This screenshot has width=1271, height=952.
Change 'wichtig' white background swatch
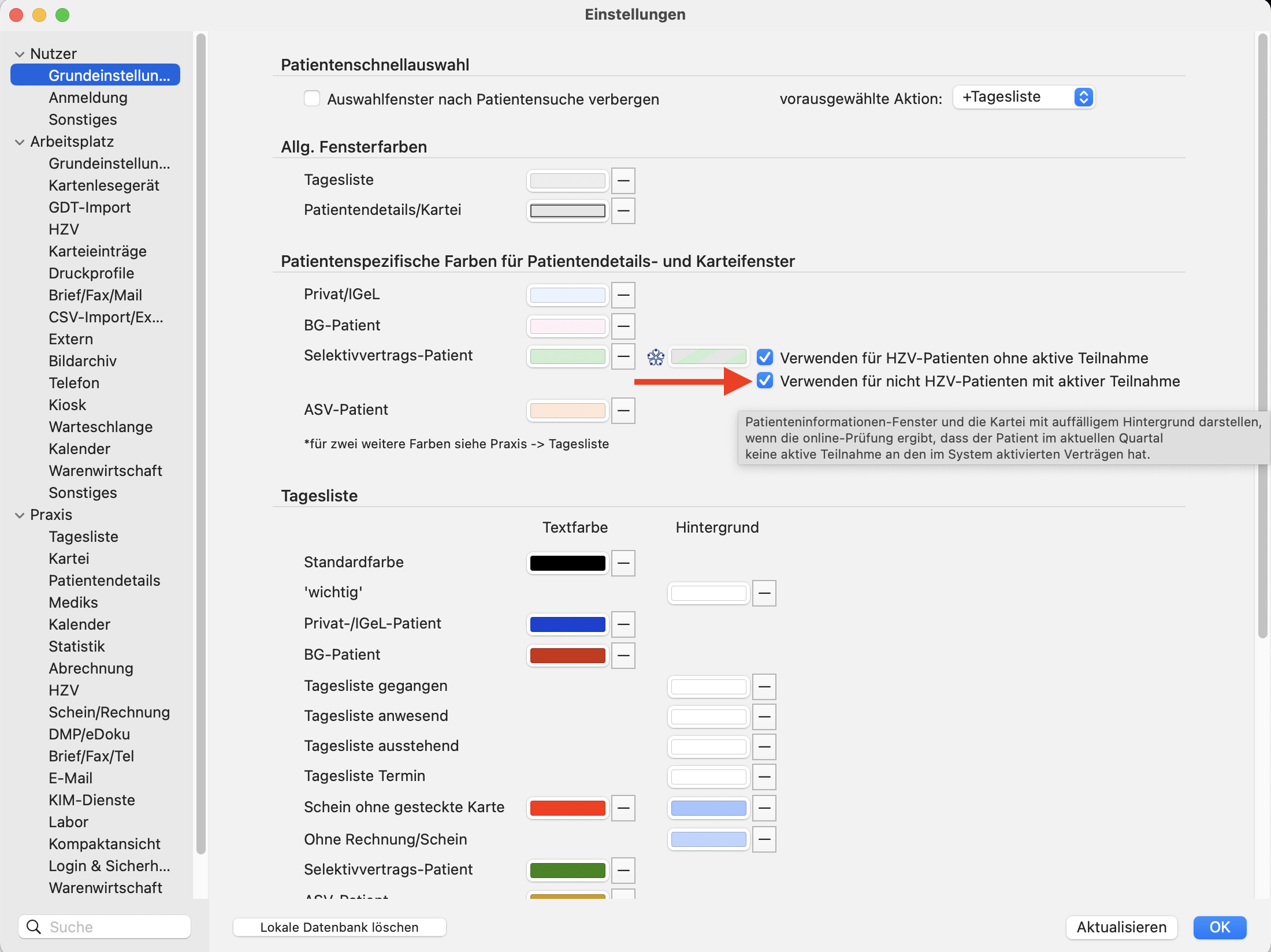(x=709, y=593)
